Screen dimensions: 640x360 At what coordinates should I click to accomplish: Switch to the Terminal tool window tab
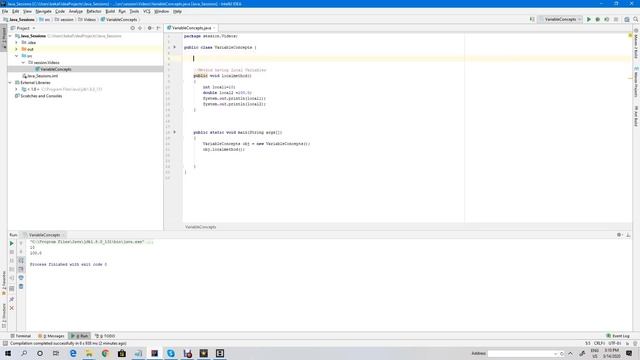(x=20, y=336)
